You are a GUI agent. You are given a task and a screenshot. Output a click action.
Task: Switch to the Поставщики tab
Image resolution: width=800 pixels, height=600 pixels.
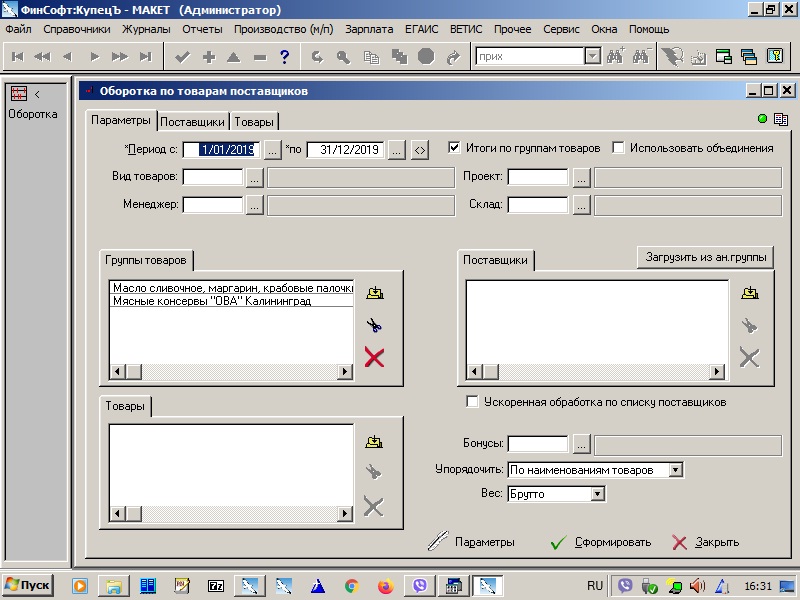tap(193, 122)
